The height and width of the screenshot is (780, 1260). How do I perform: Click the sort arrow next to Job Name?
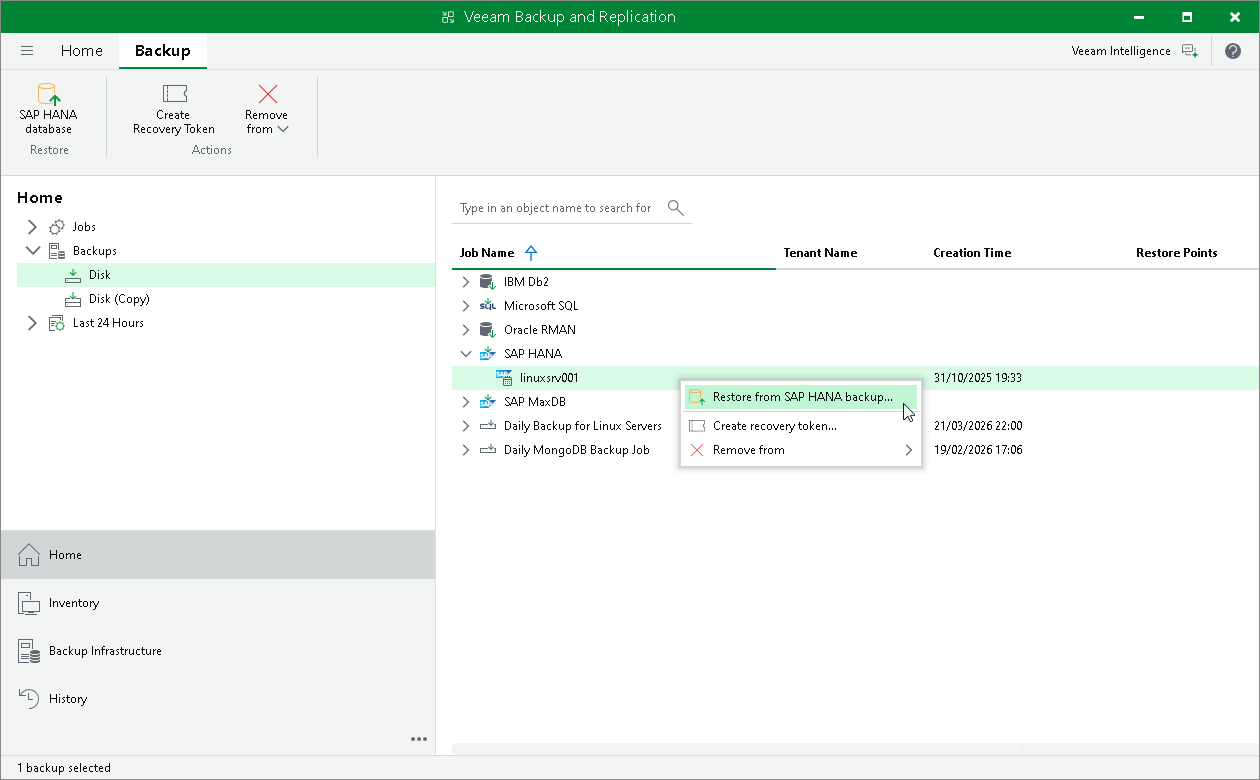tap(531, 253)
